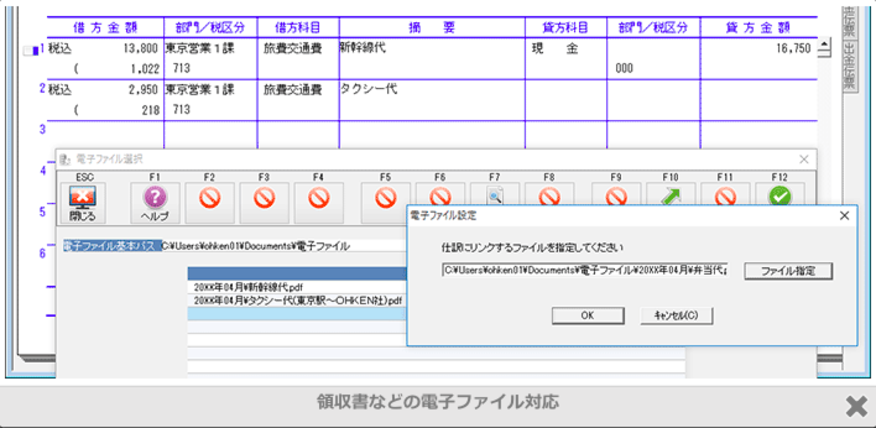Click the disabled F4 function key icon
This screenshot has width=876, height=428.
click(x=318, y=201)
